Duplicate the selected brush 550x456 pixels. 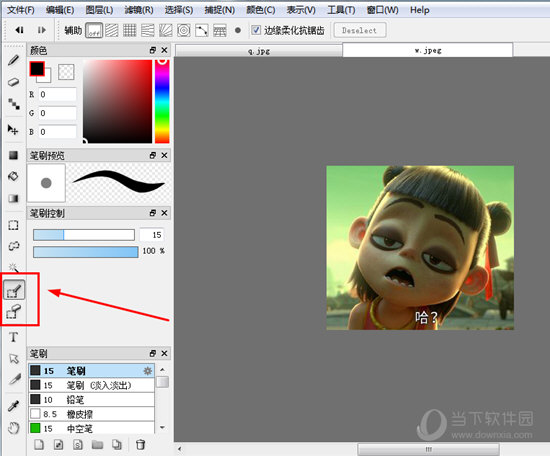(x=117, y=445)
